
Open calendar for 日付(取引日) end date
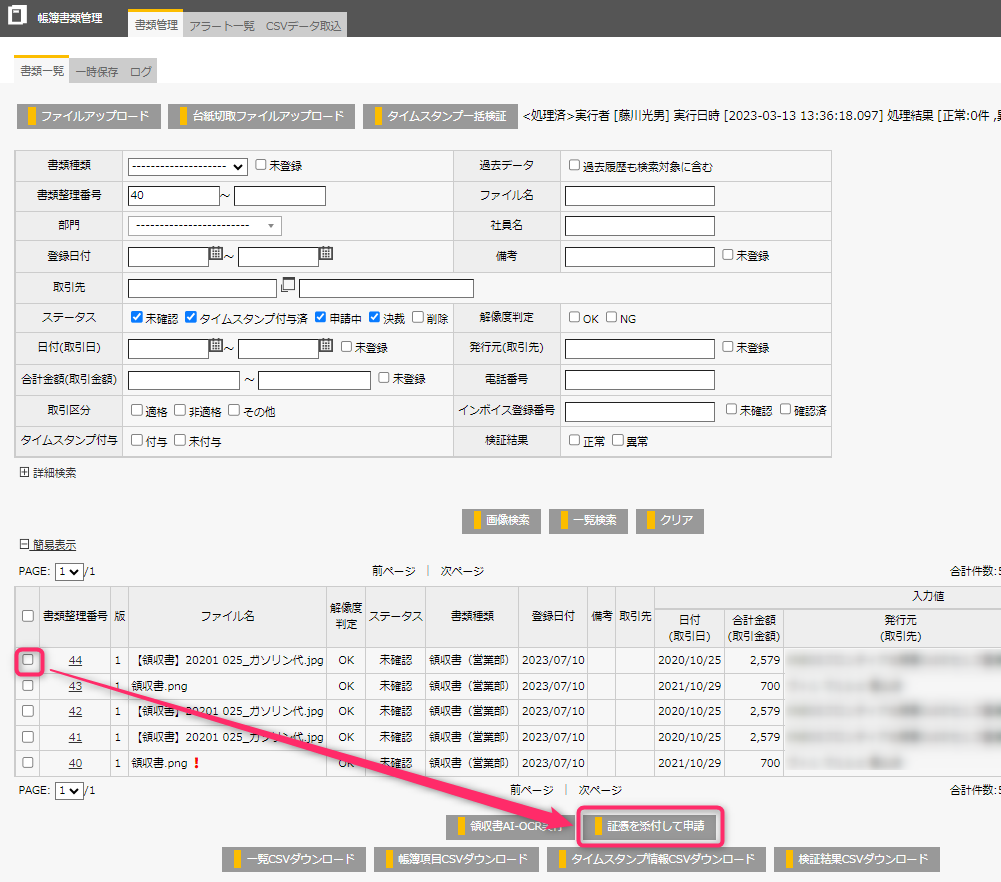(326, 346)
